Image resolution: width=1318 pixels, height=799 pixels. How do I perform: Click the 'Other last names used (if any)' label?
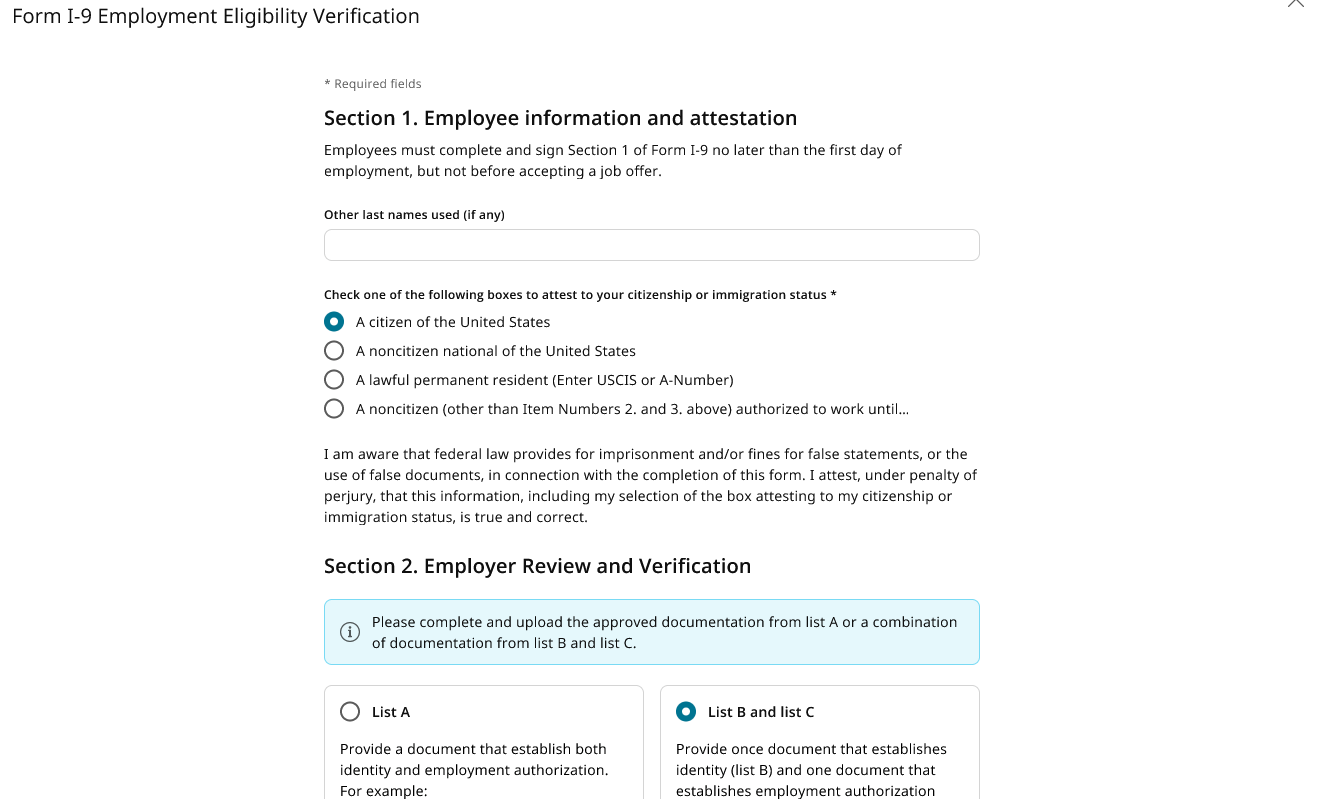414,215
